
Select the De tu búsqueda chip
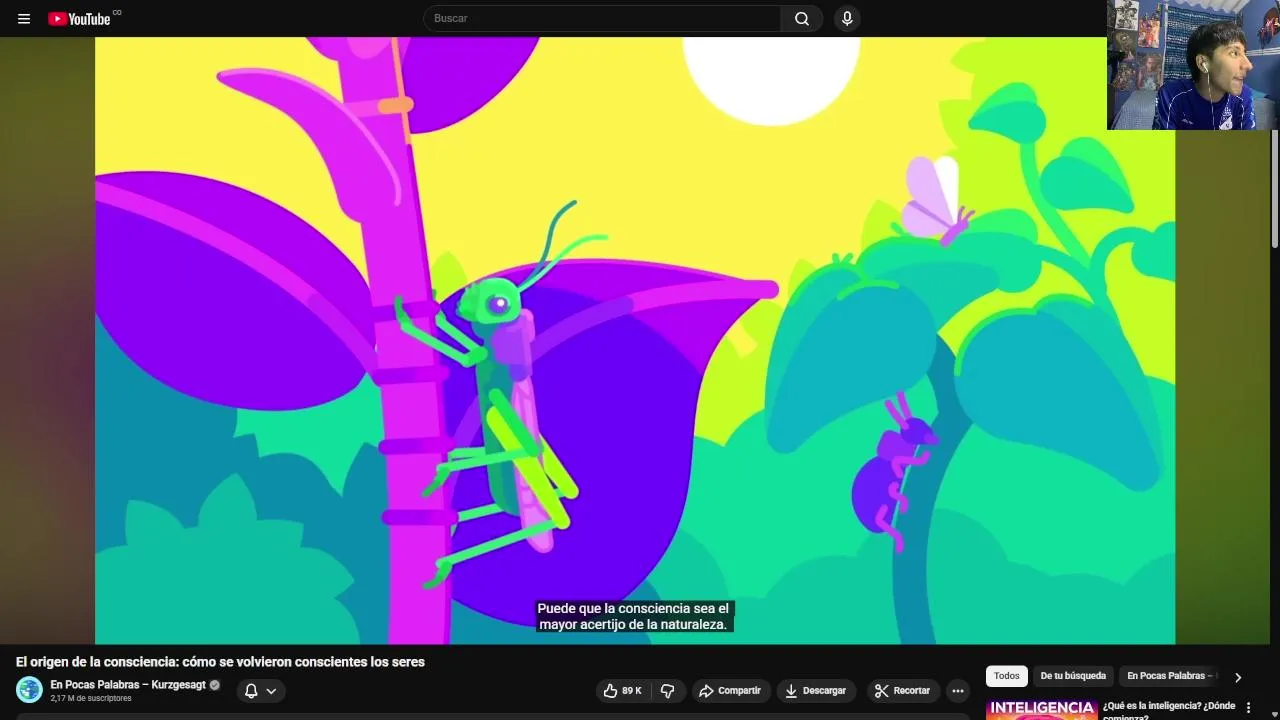(1073, 676)
